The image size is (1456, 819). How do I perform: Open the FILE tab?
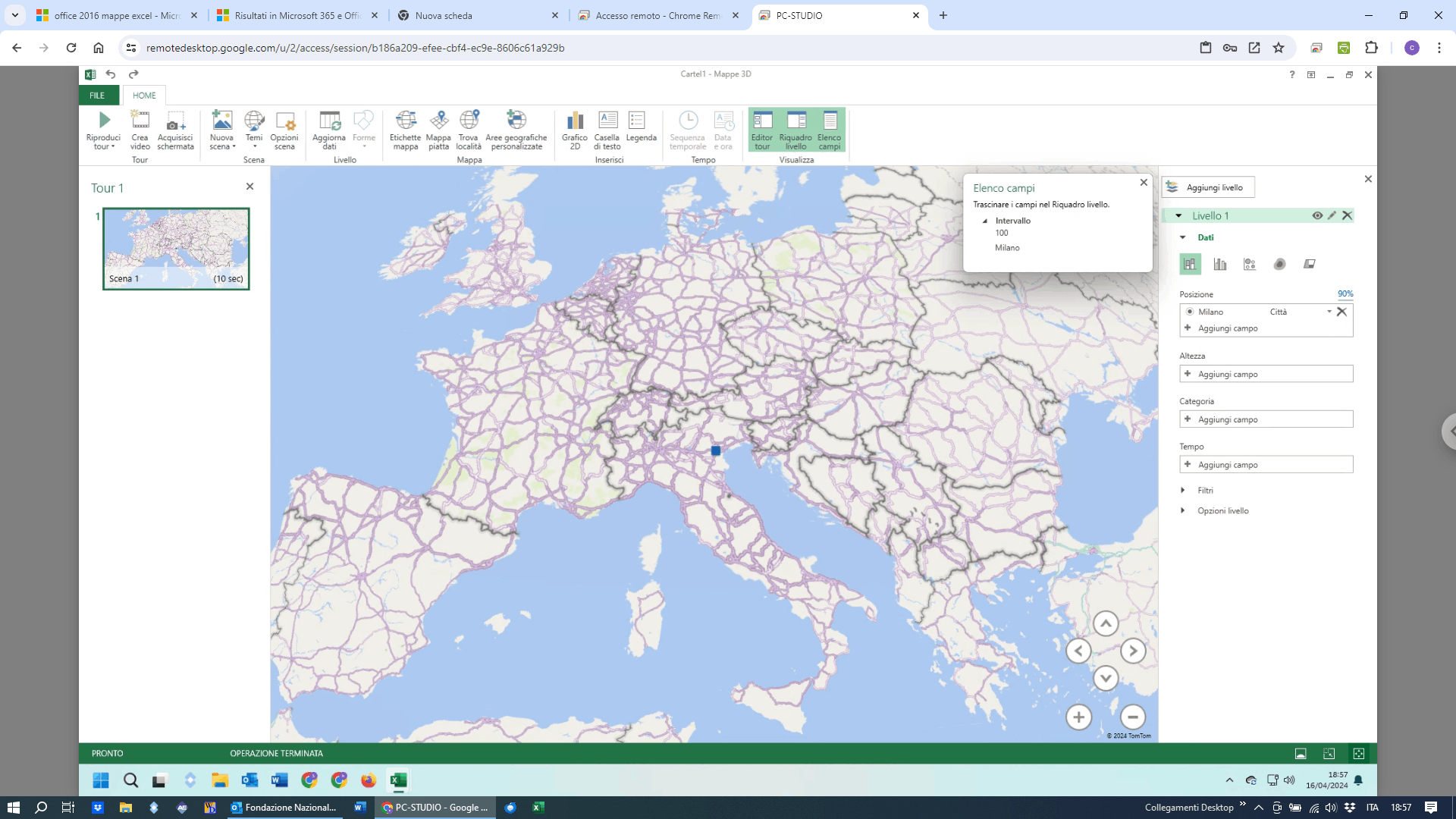(x=98, y=96)
